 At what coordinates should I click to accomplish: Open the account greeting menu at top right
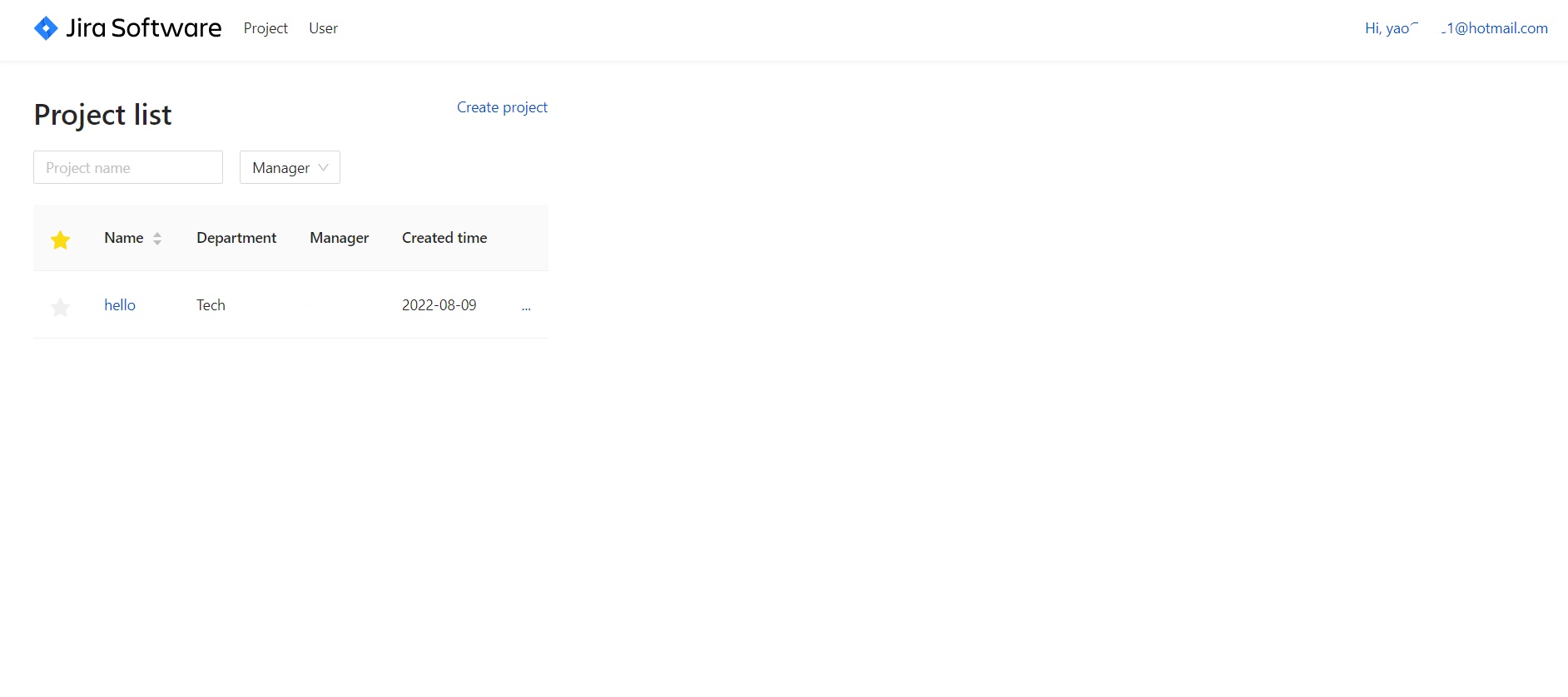coord(1456,28)
